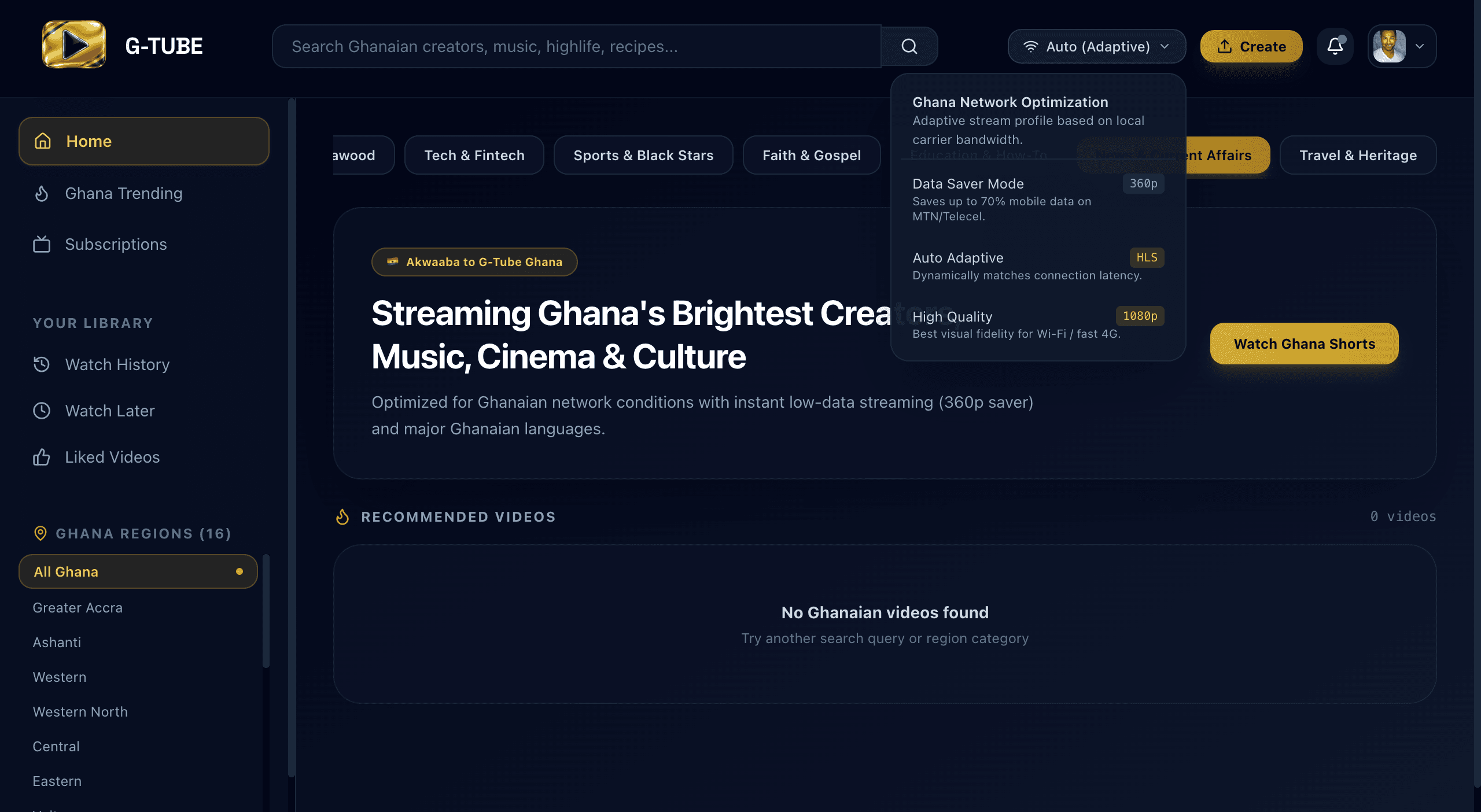Select Sports & Black Stars category
Viewport: 1481px width, 812px height.
643,155
